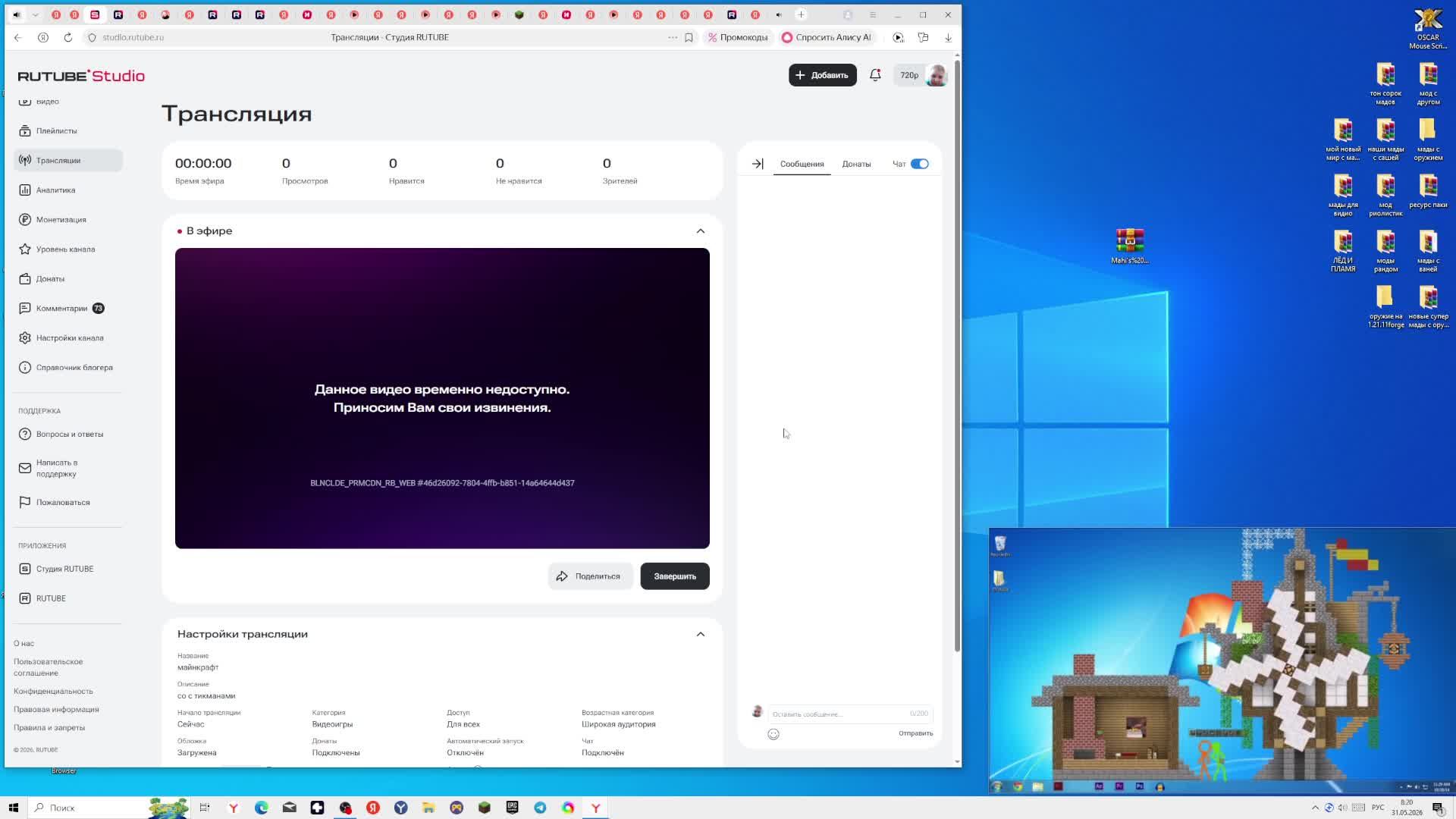This screenshot has height=819, width=1456.
Task: Open the Правила и запреты link
Action: [49, 728]
